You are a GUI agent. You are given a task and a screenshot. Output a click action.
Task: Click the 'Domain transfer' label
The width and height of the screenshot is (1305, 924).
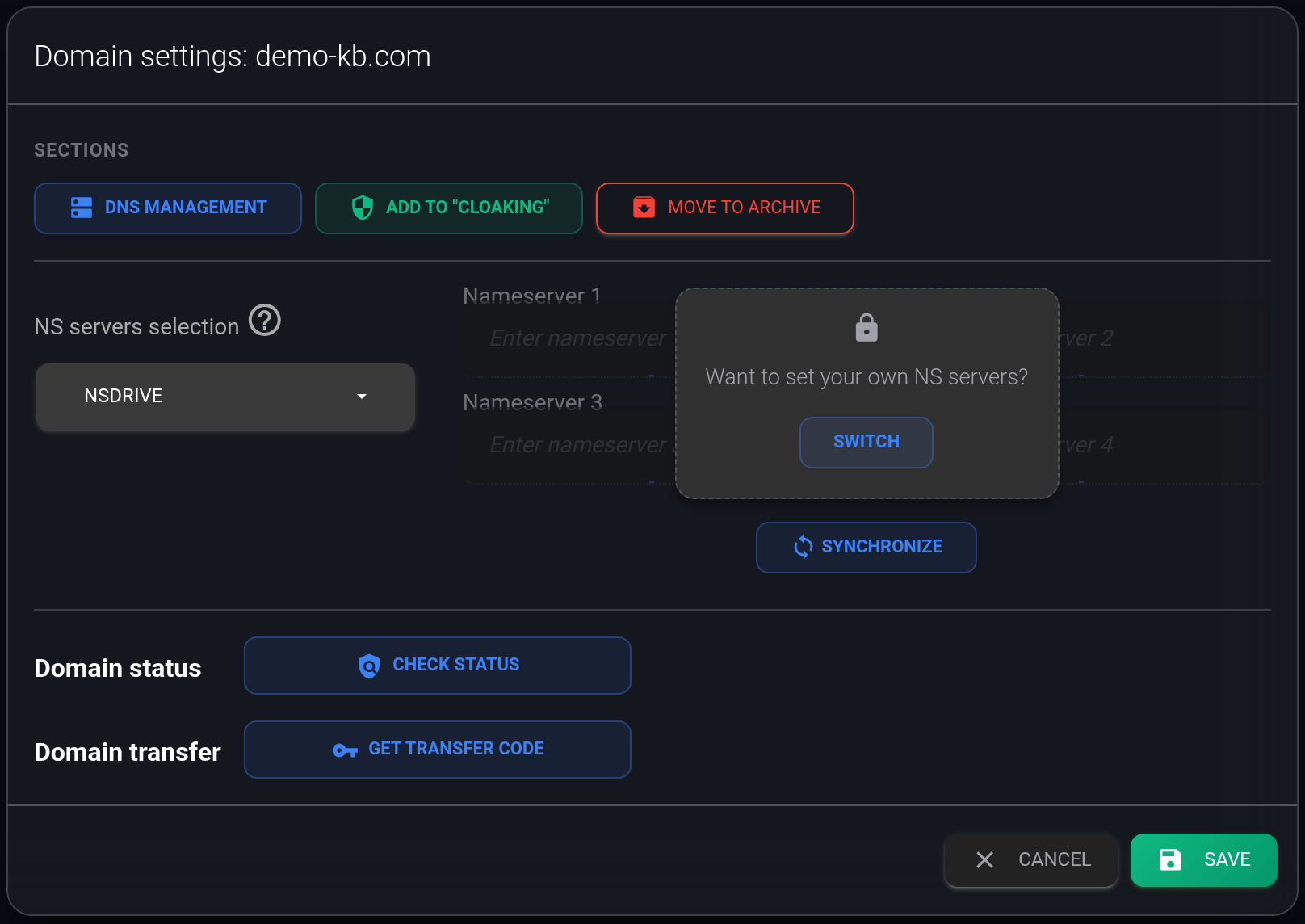coord(128,752)
